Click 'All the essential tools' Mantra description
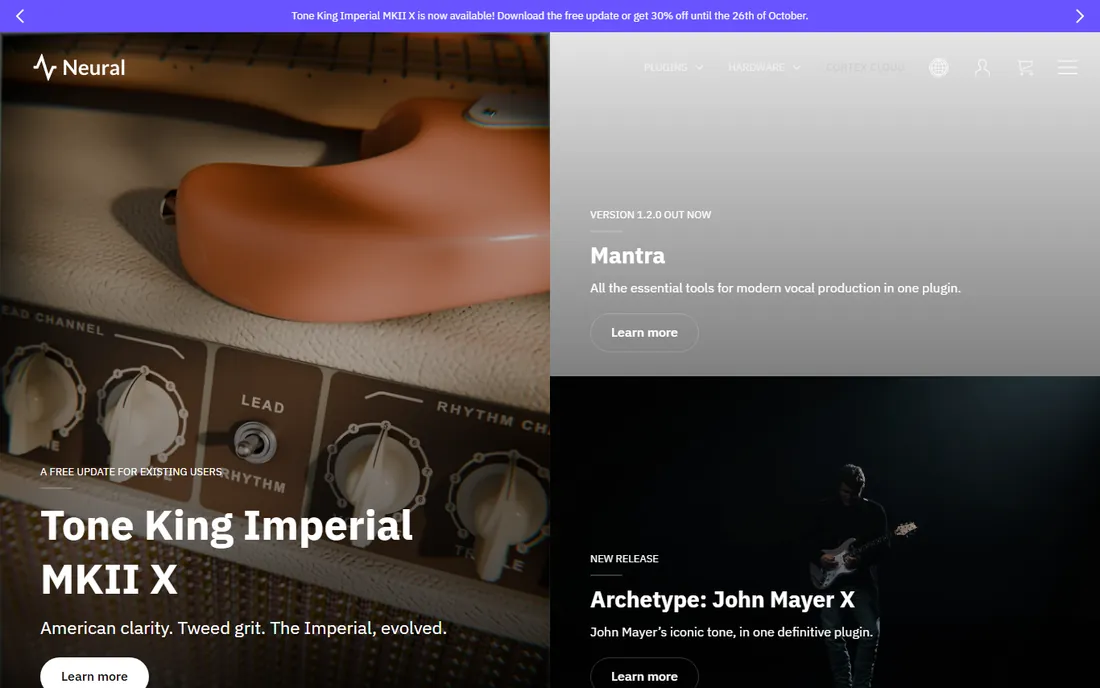The image size is (1100, 688). [775, 288]
